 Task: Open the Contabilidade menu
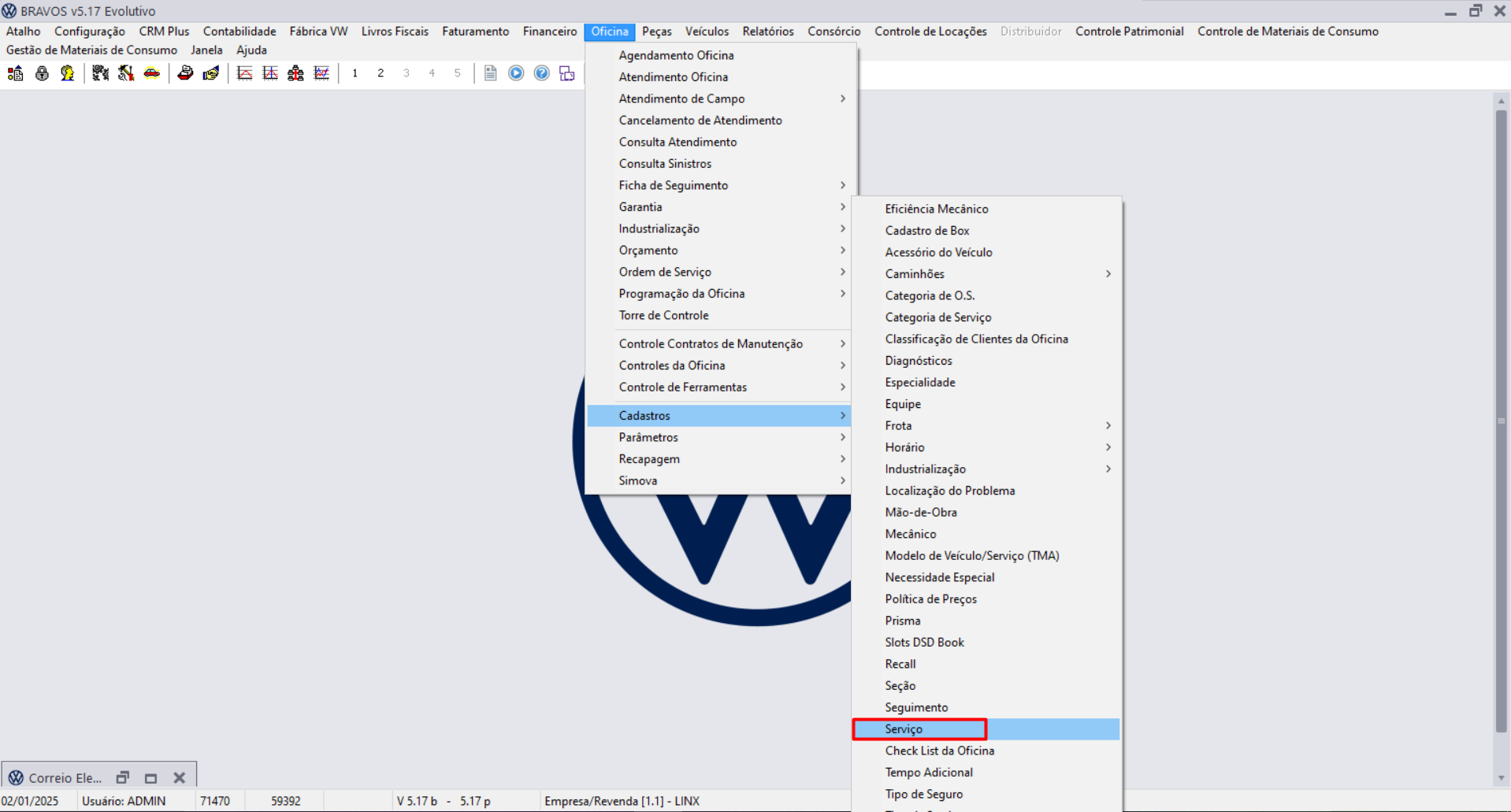coord(239,32)
